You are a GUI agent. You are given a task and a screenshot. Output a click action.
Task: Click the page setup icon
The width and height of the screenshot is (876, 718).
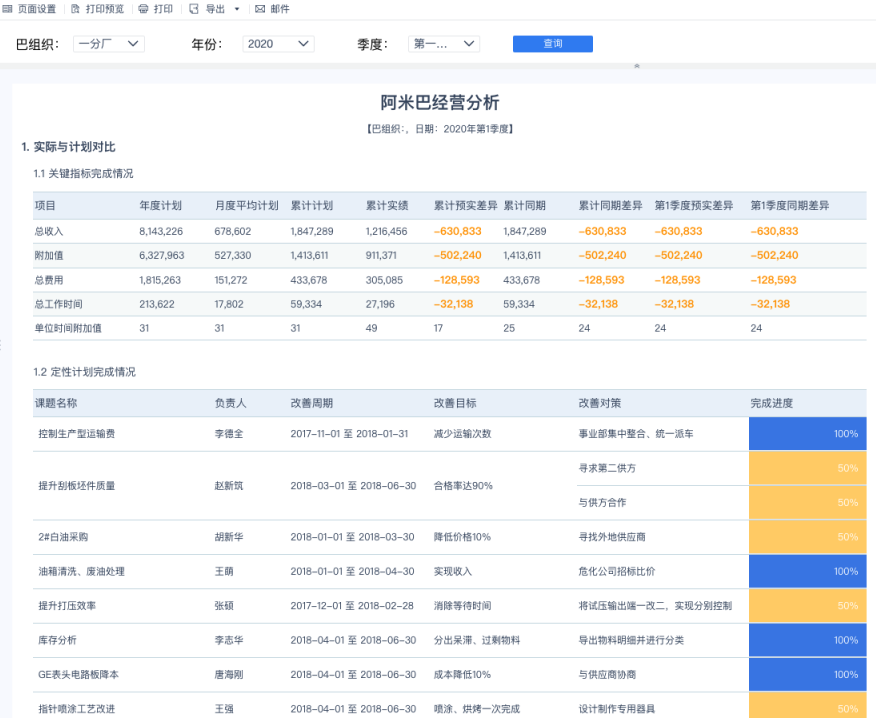coord(7,9)
